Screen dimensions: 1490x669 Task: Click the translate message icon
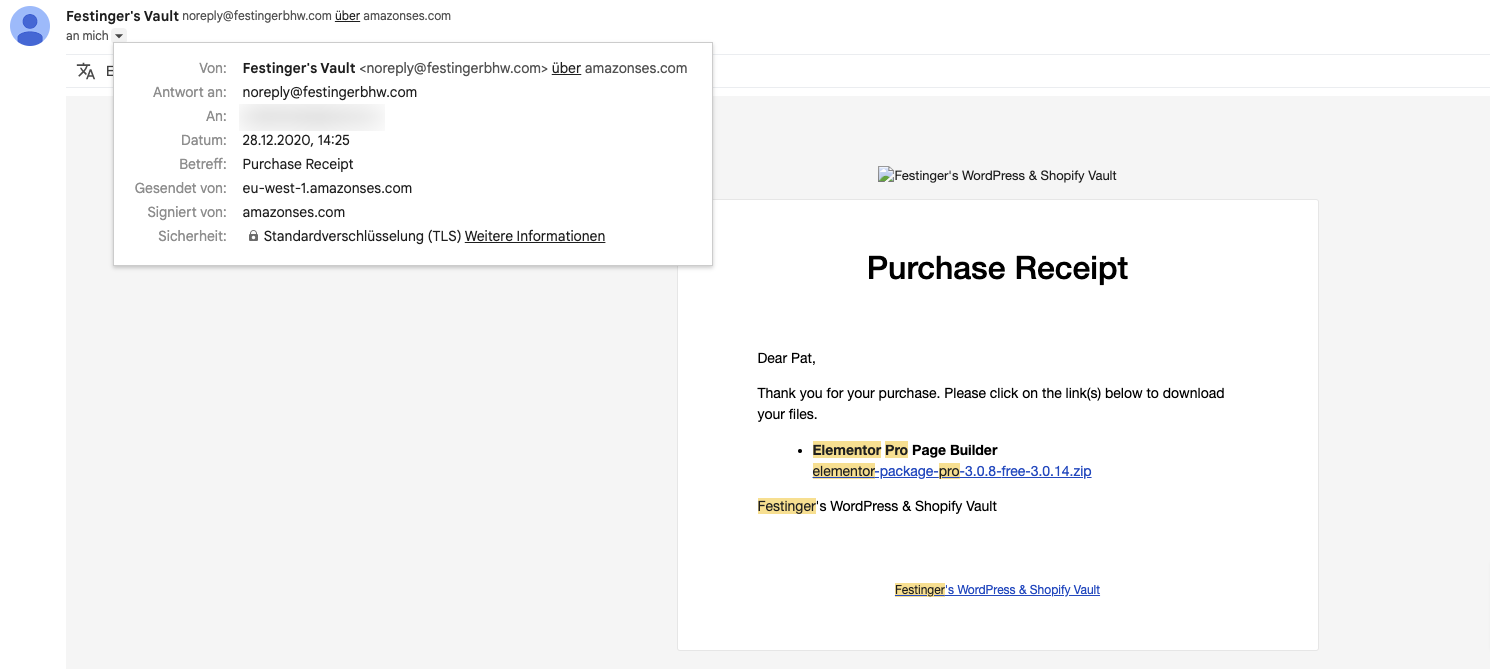click(86, 71)
